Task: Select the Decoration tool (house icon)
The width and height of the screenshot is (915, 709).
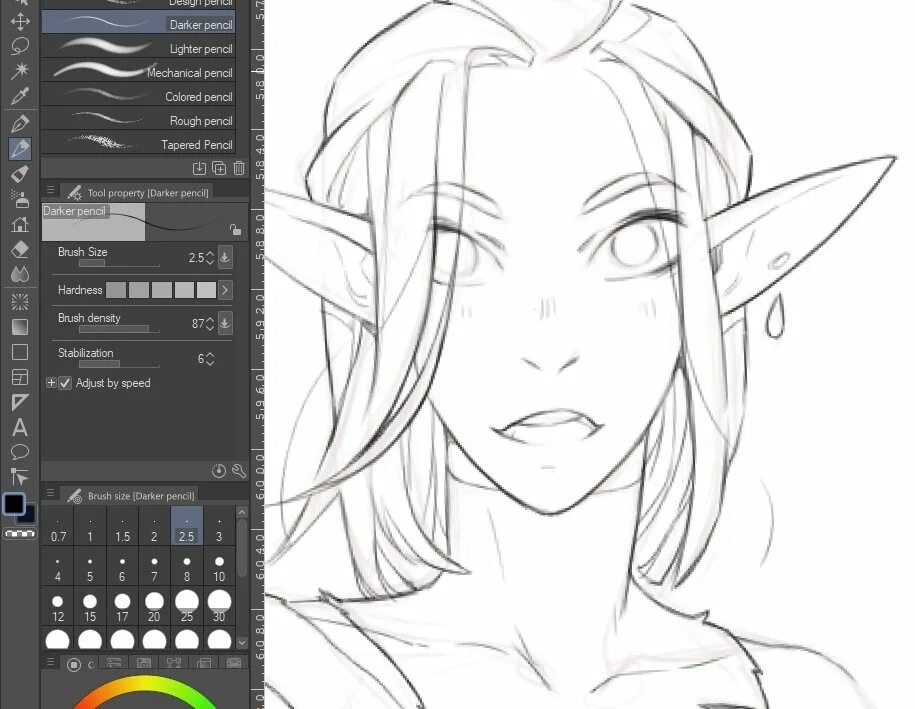Action: point(20,224)
